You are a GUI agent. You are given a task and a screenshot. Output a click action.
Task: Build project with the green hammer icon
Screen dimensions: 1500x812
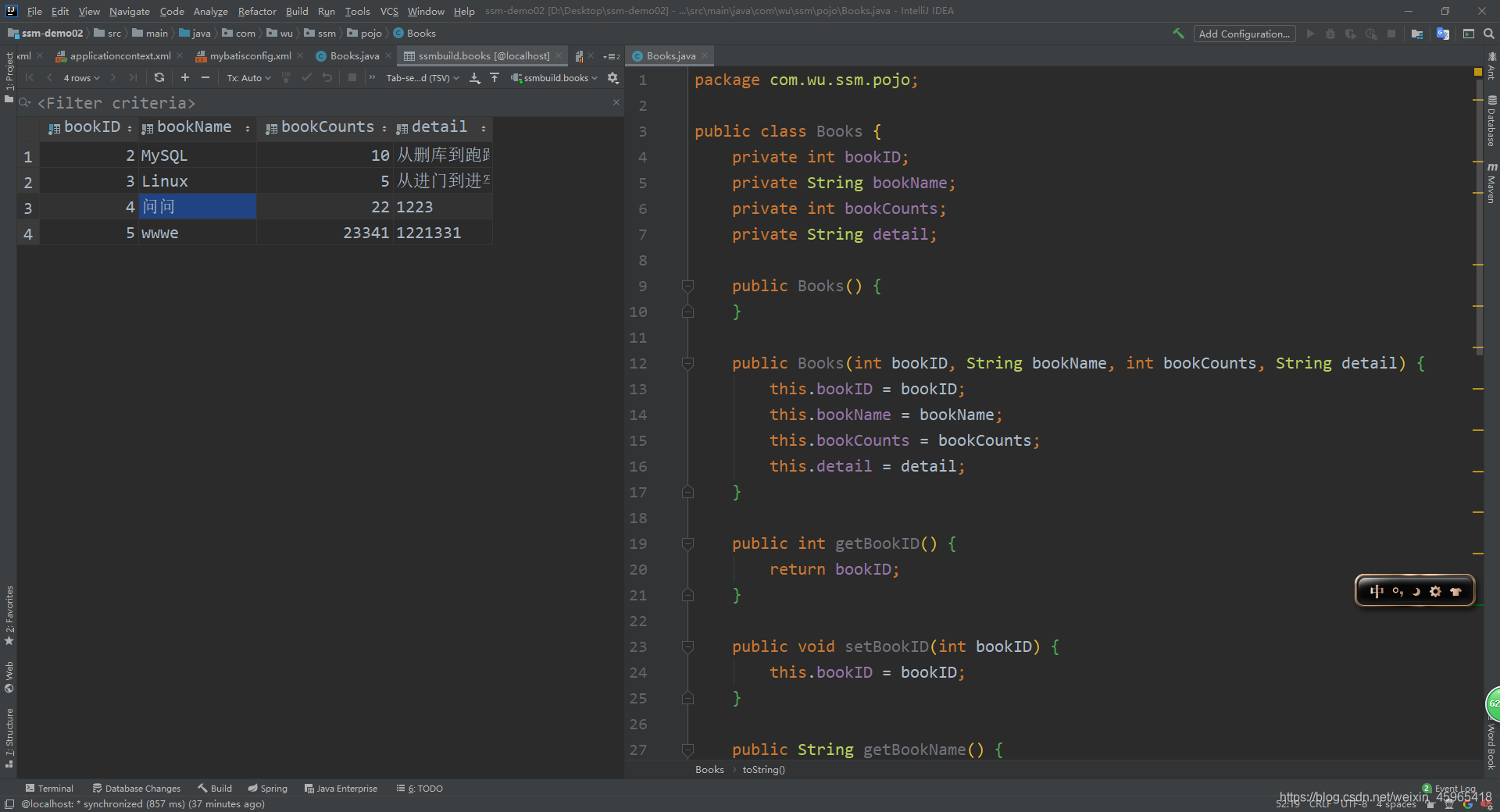pyautogui.click(x=1178, y=34)
